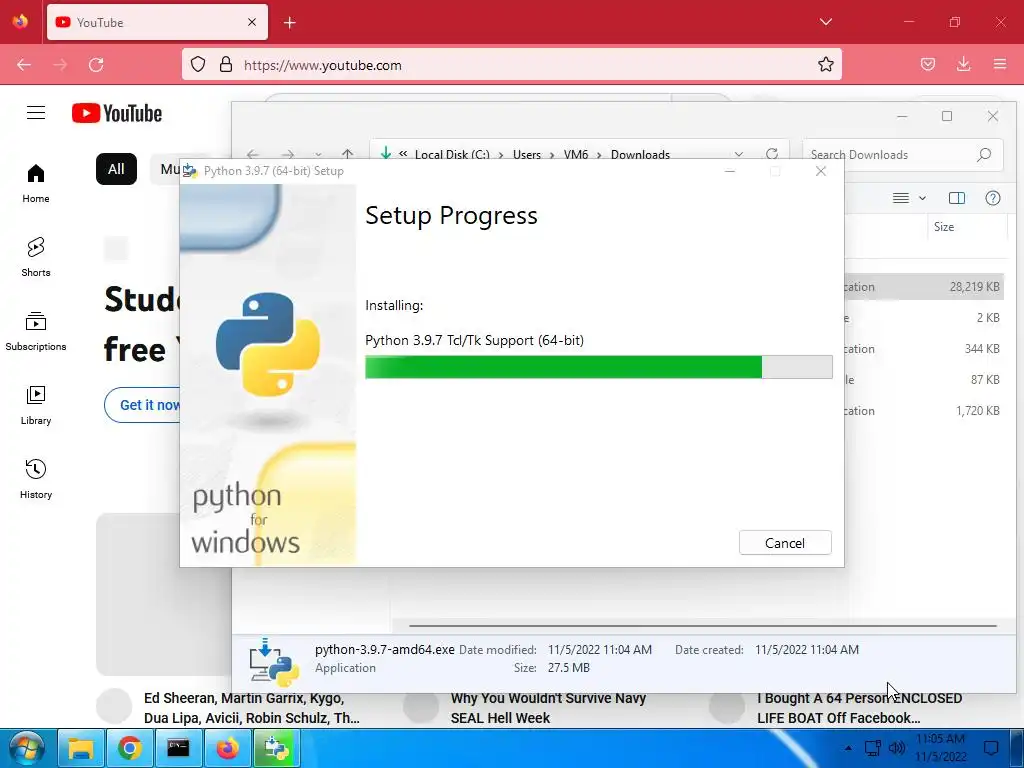Open the Home section in the YouTube sidebar

point(36,184)
